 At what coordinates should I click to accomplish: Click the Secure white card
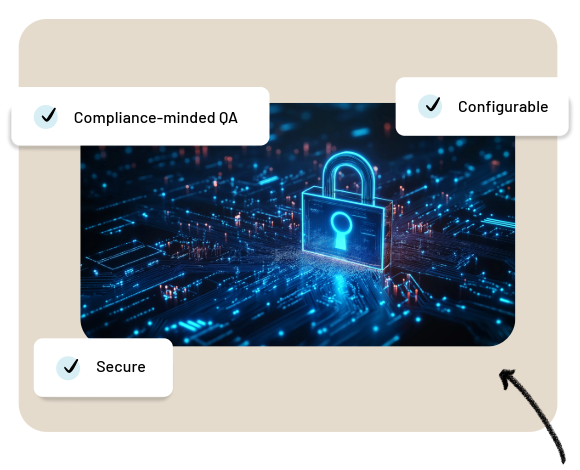[103, 368]
